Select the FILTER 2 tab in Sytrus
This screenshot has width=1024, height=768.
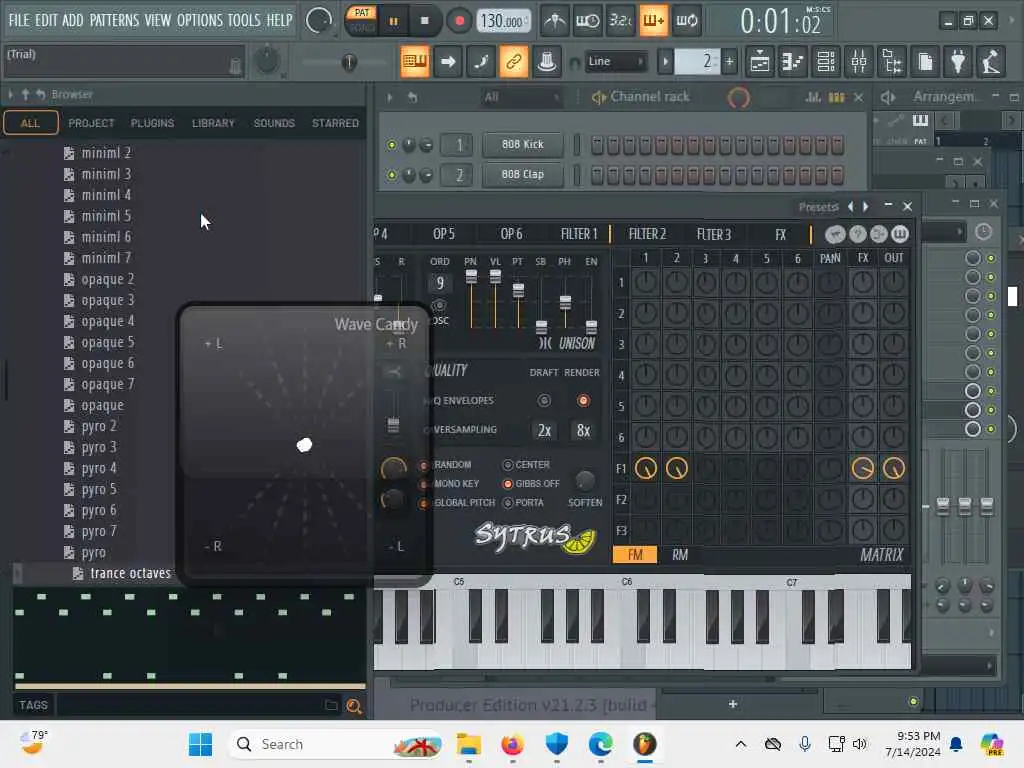click(647, 234)
